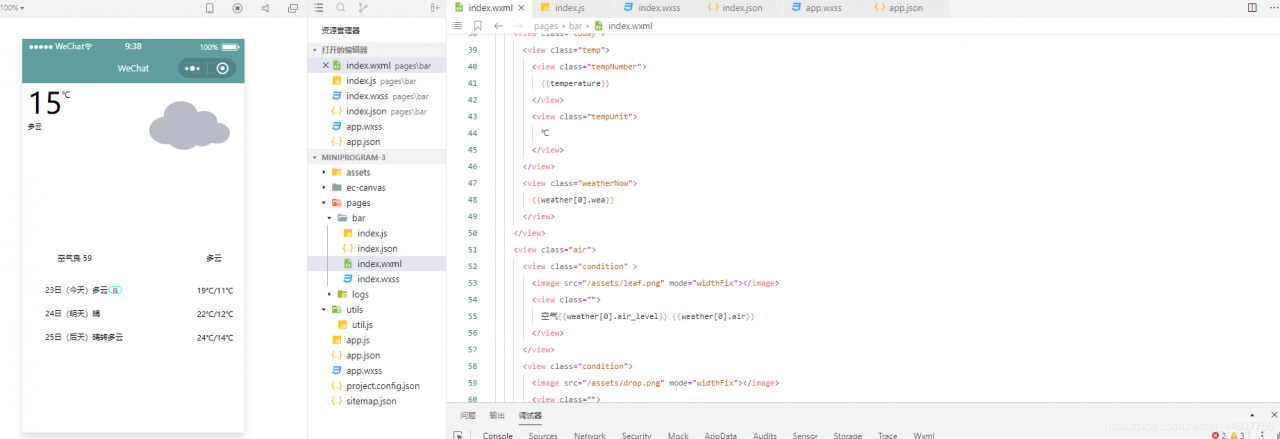Open the explorer file-list icon

click(319, 8)
